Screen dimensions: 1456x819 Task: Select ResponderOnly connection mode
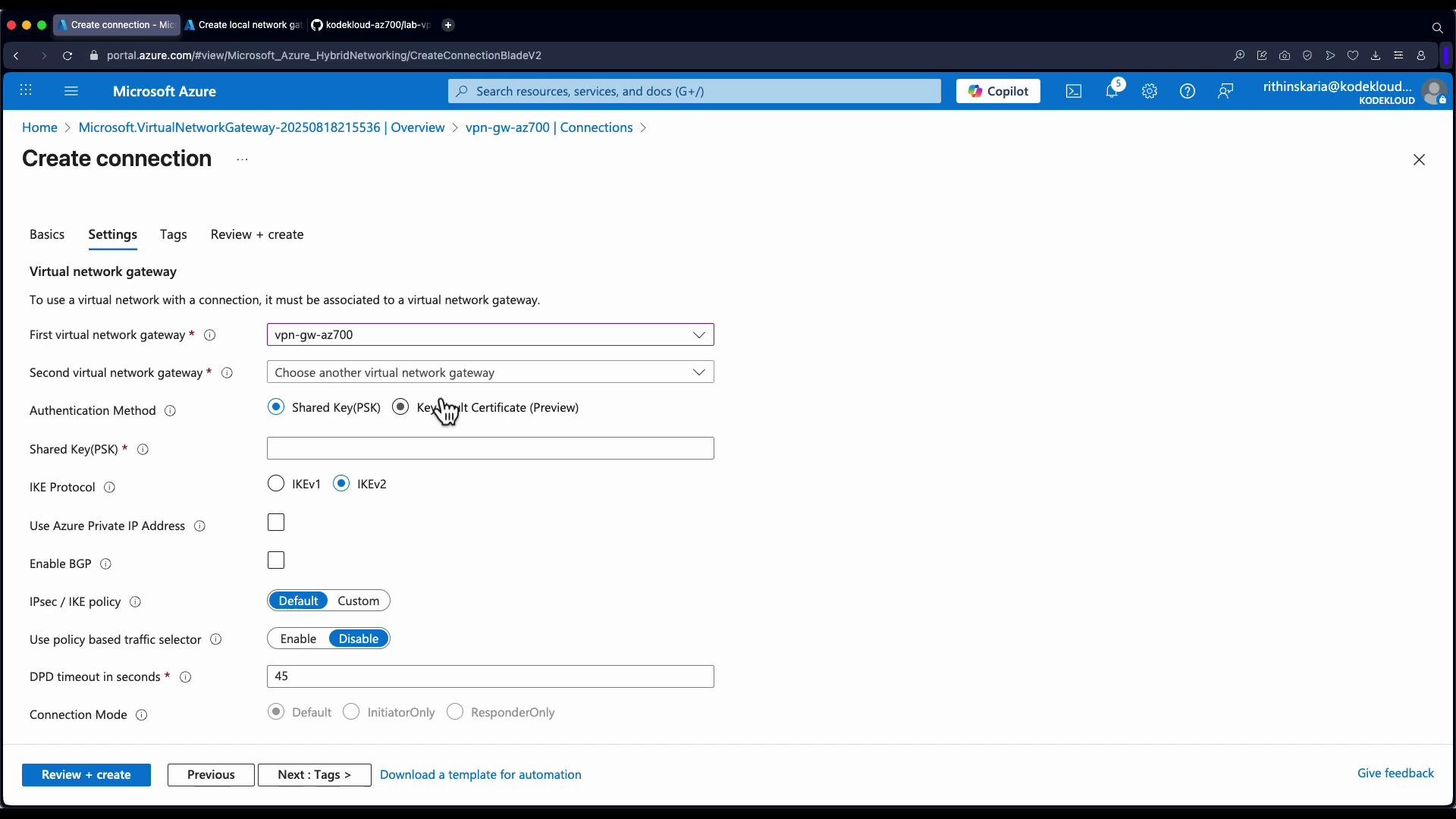pyautogui.click(x=455, y=712)
